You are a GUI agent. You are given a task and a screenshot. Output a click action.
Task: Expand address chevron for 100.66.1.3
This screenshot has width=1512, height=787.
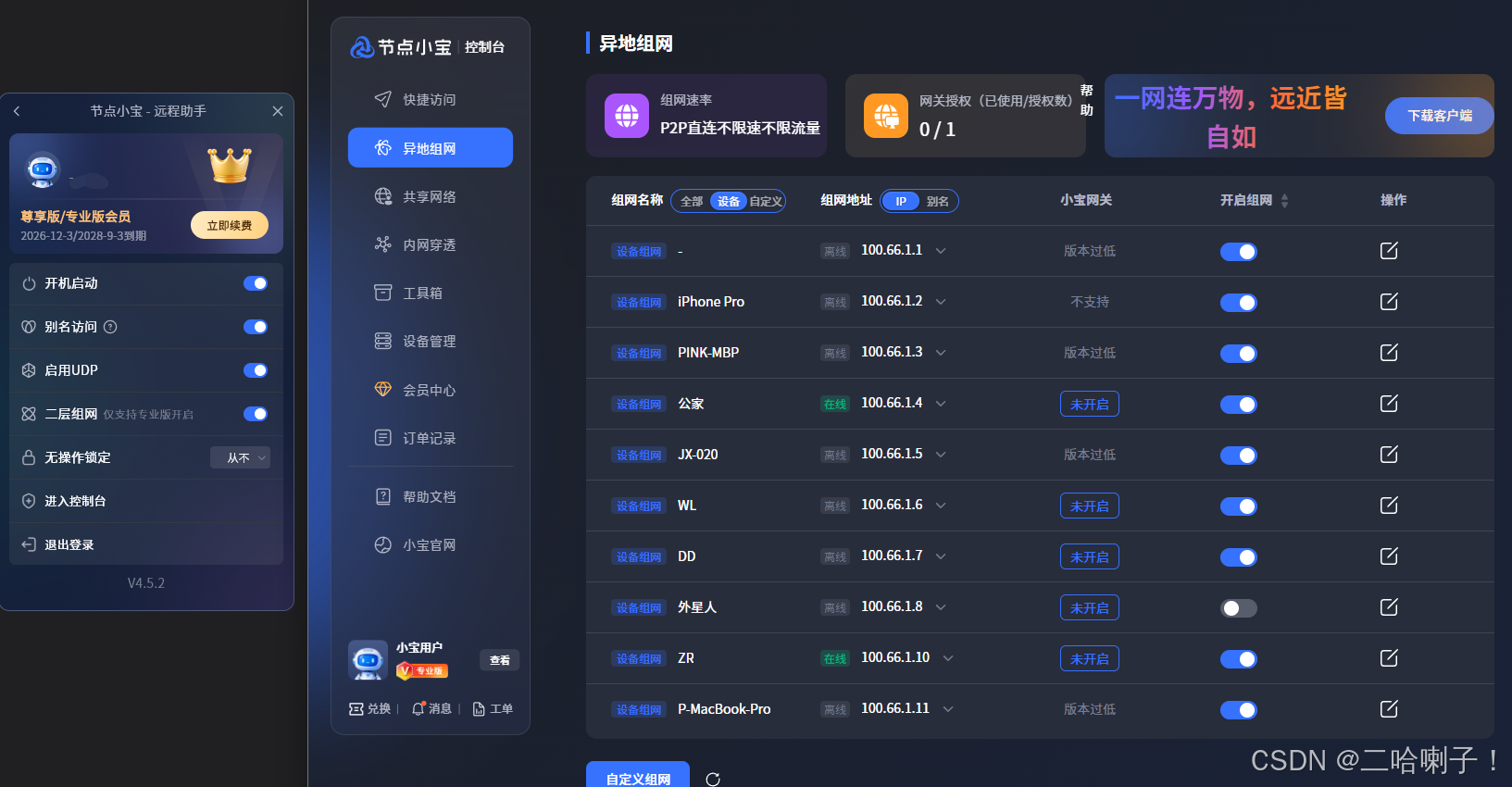pyautogui.click(x=941, y=353)
